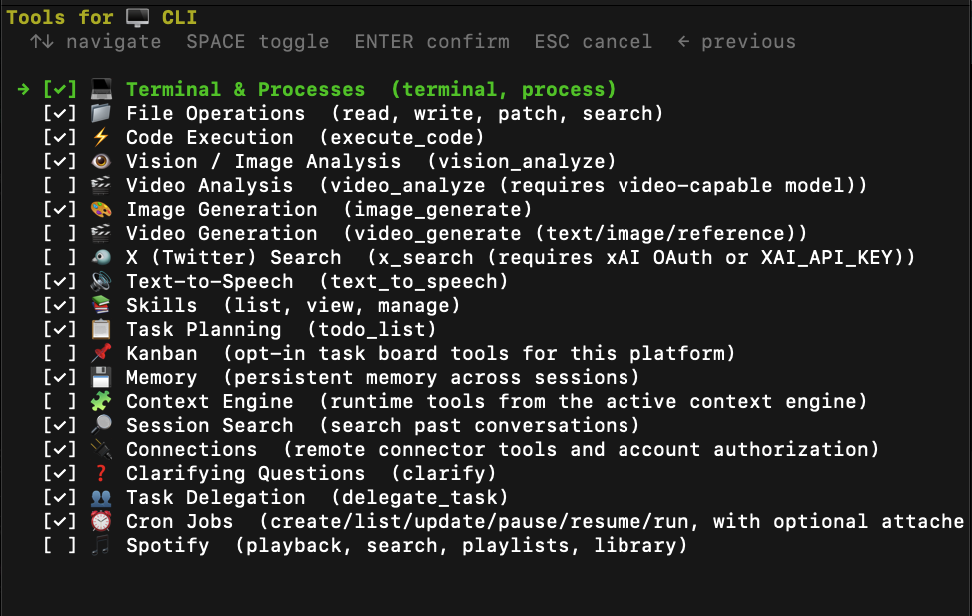Select the "Cron Jobs" label text
This screenshot has width=972, height=616.
[180, 521]
